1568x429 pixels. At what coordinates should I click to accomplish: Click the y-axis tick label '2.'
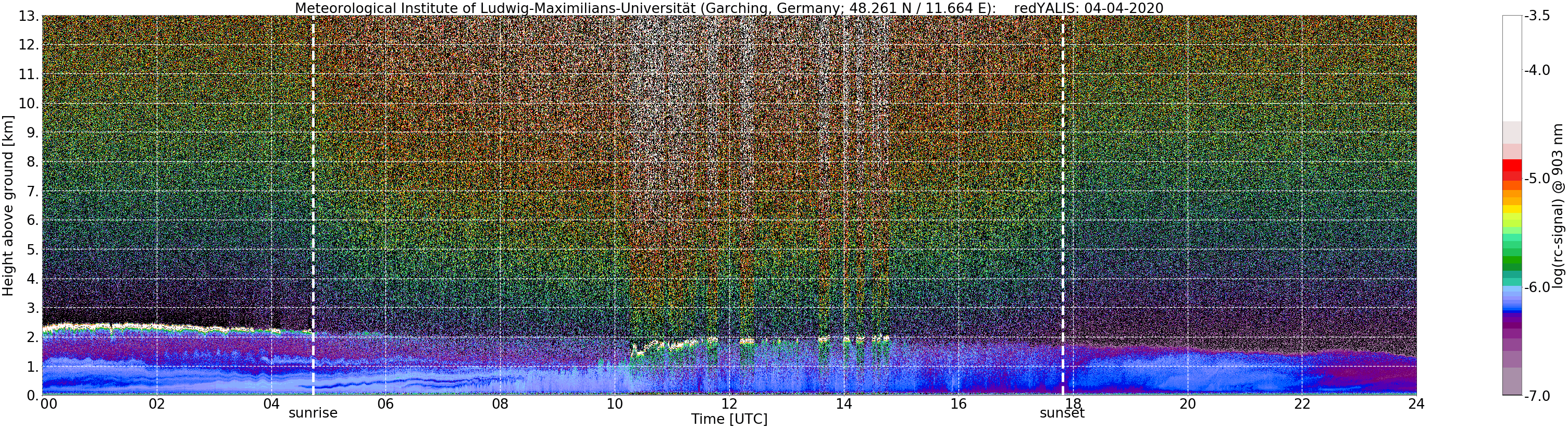32,337
